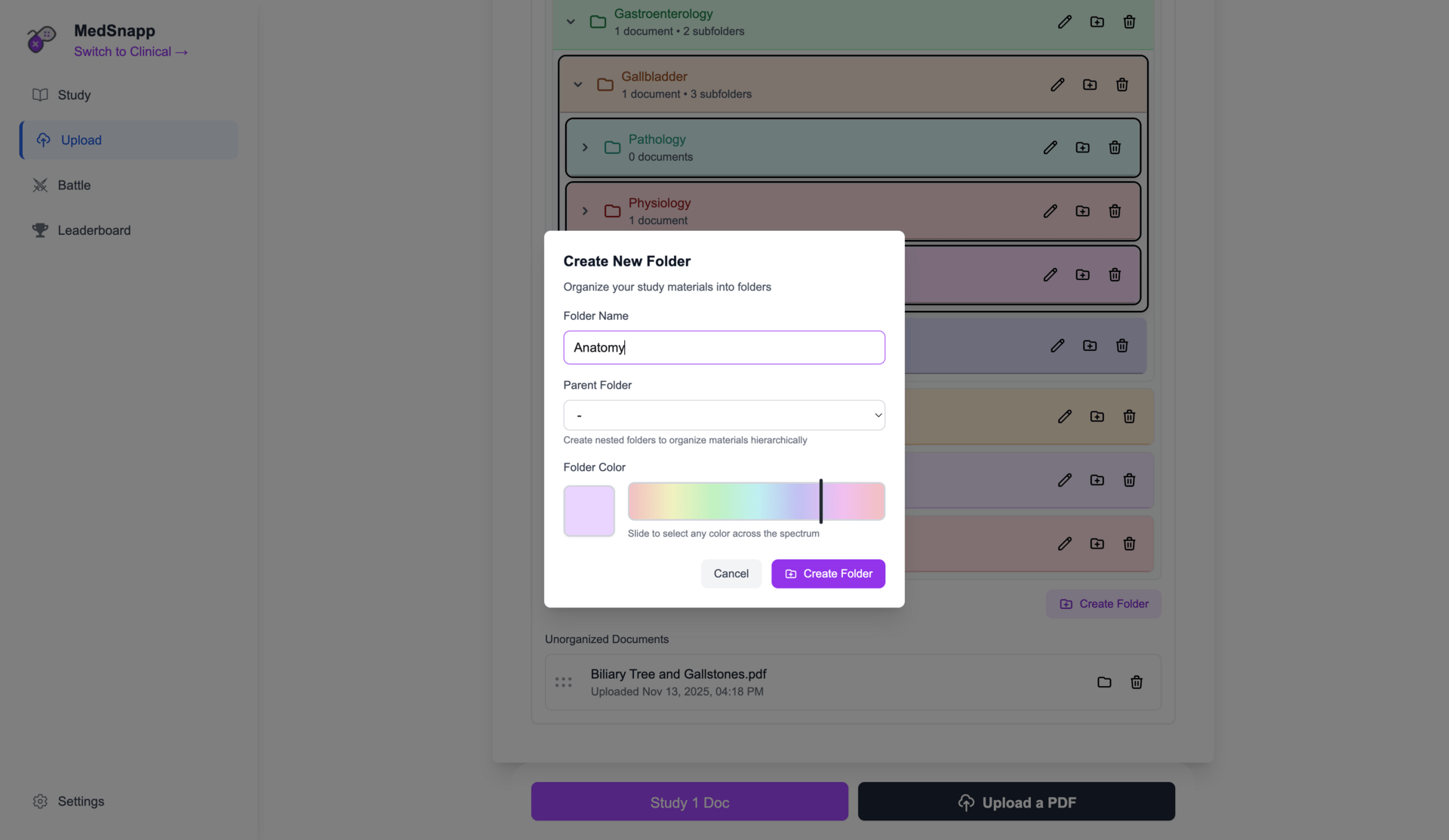1449x840 pixels.
Task: Delete the Gastroenterology folder with trash icon
Action: (x=1129, y=22)
